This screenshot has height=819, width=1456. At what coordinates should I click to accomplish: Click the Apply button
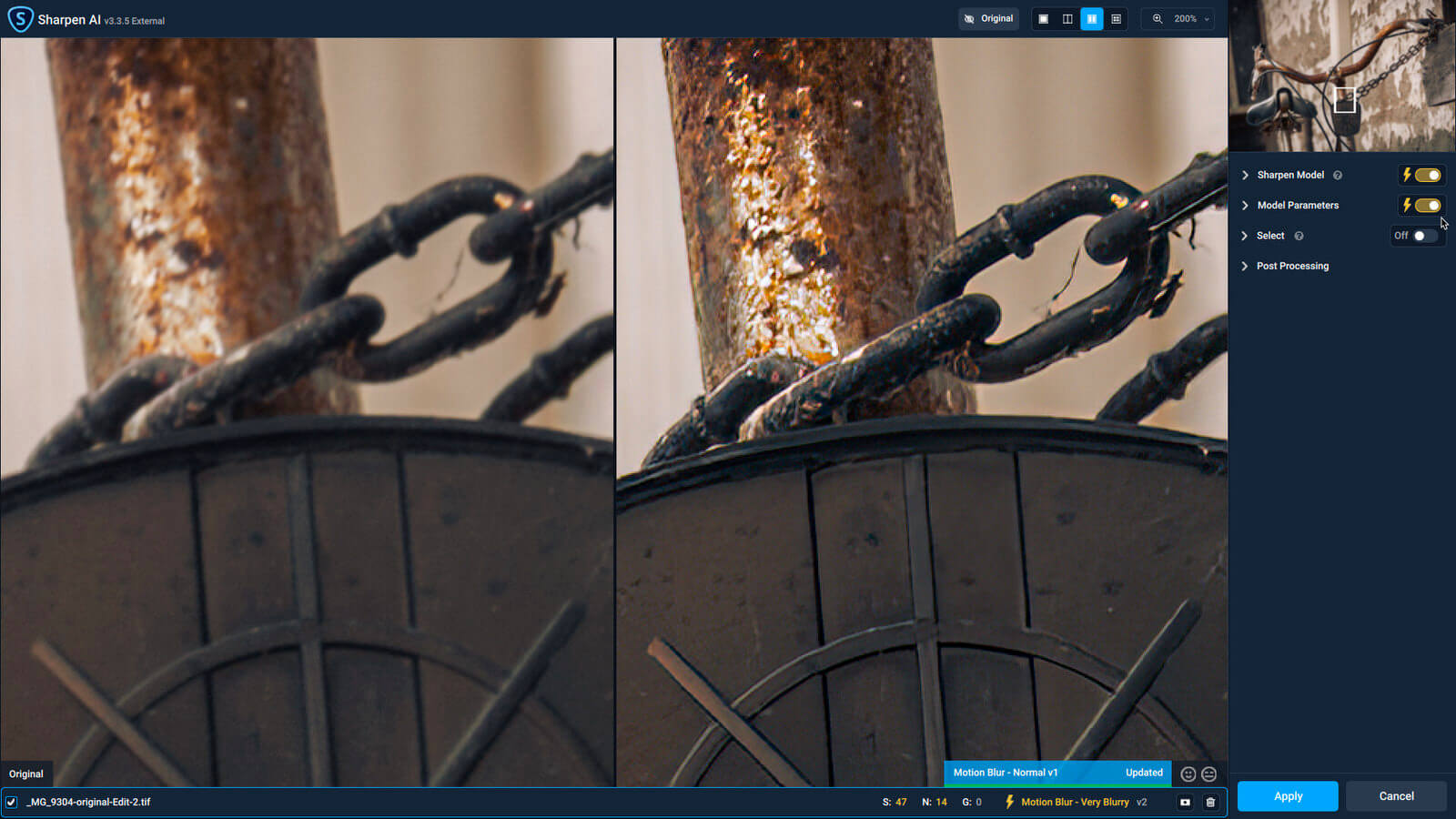1287,796
